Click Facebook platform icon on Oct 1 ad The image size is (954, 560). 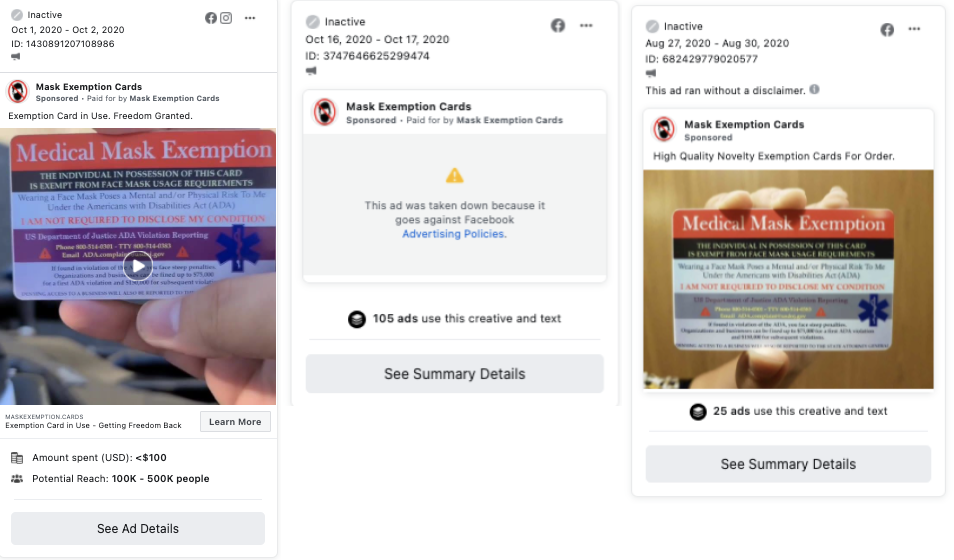tap(211, 18)
